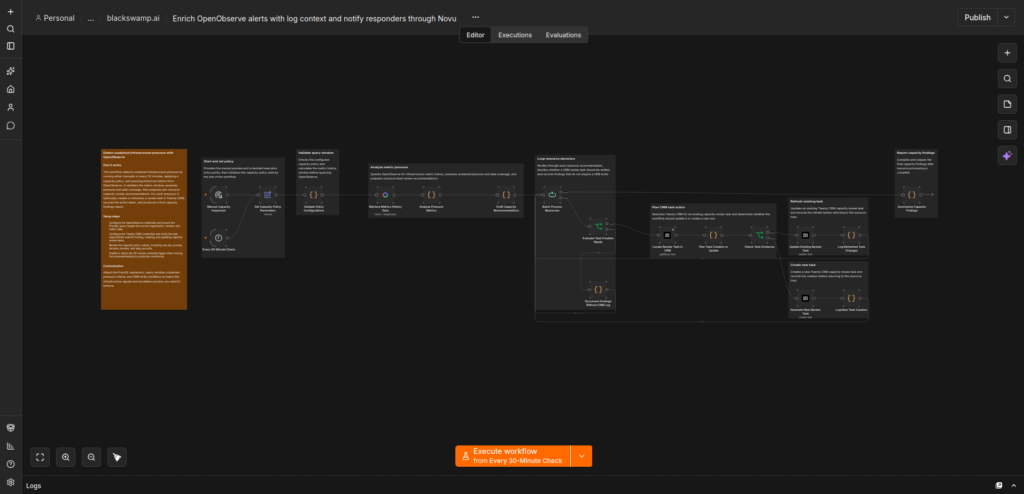Toggle the side panel icon on right toolbar
This screenshot has width=1024, height=494.
click(1007, 130)
